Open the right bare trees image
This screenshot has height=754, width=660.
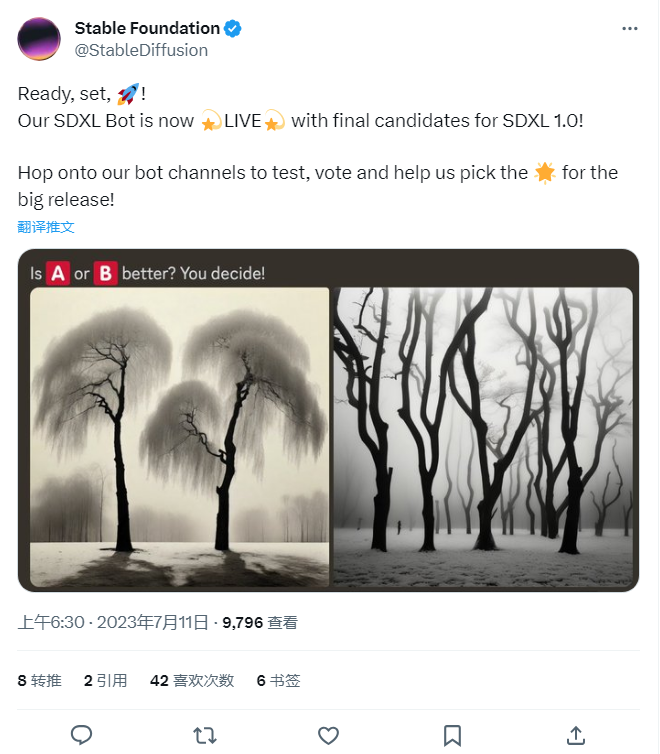click(x=483, y=436)
